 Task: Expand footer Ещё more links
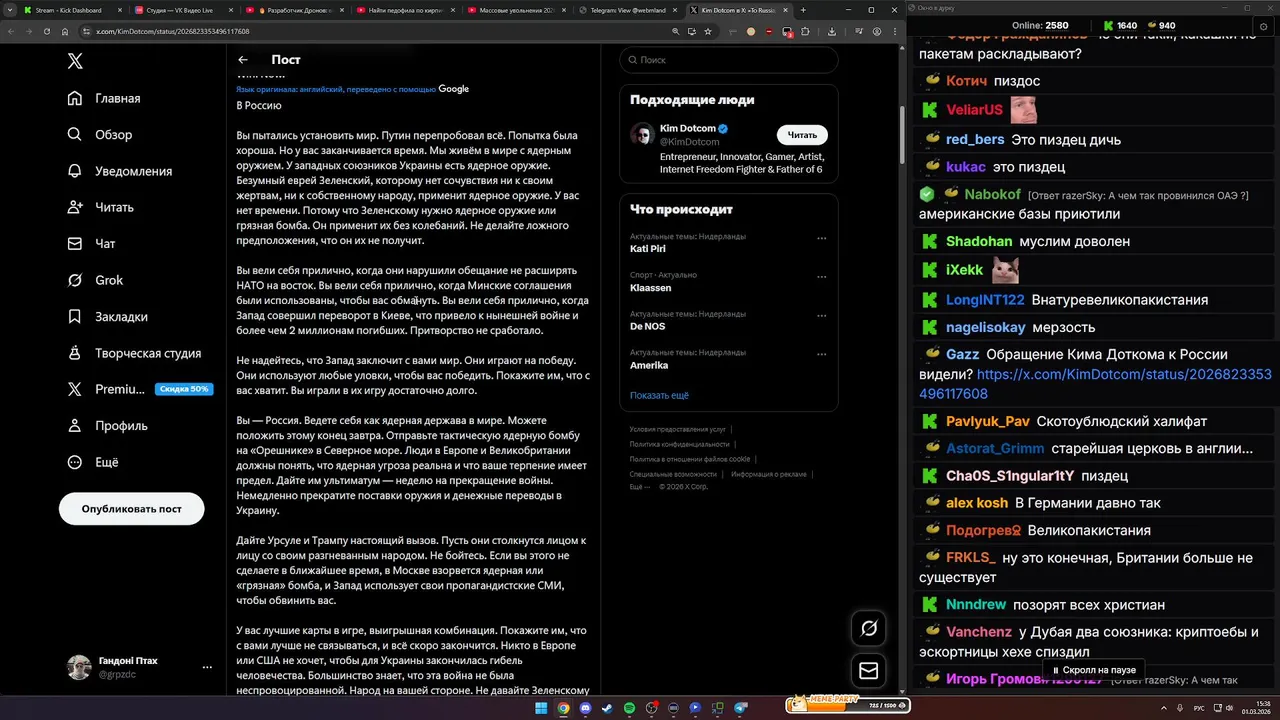(x=639, y=487)
